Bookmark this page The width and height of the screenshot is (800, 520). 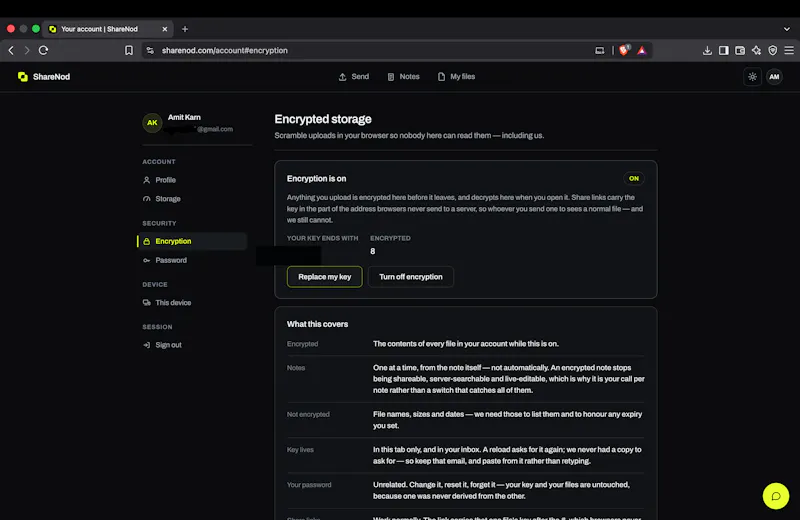click(x=129, y=51)
